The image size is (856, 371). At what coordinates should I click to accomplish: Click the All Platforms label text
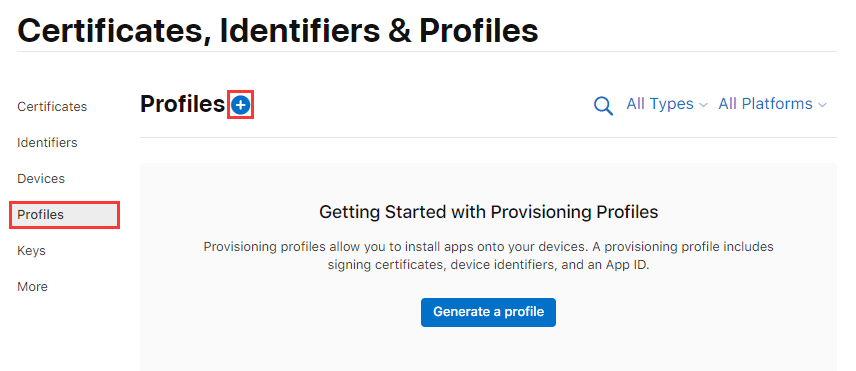(765, 104)
